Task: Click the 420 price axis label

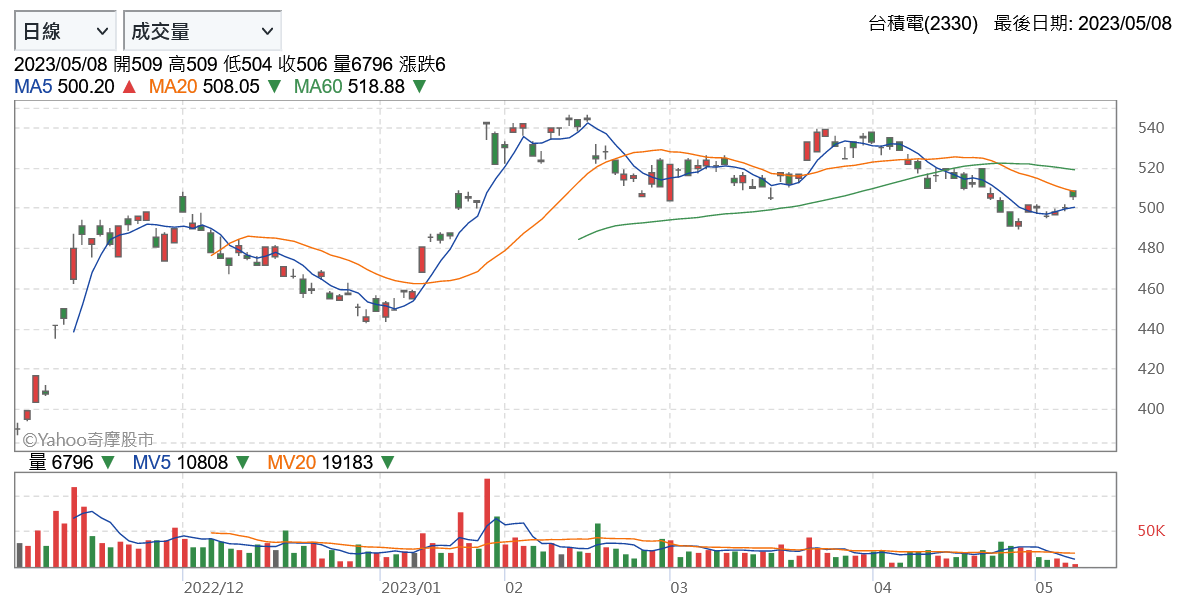Action: point(1151,369)
